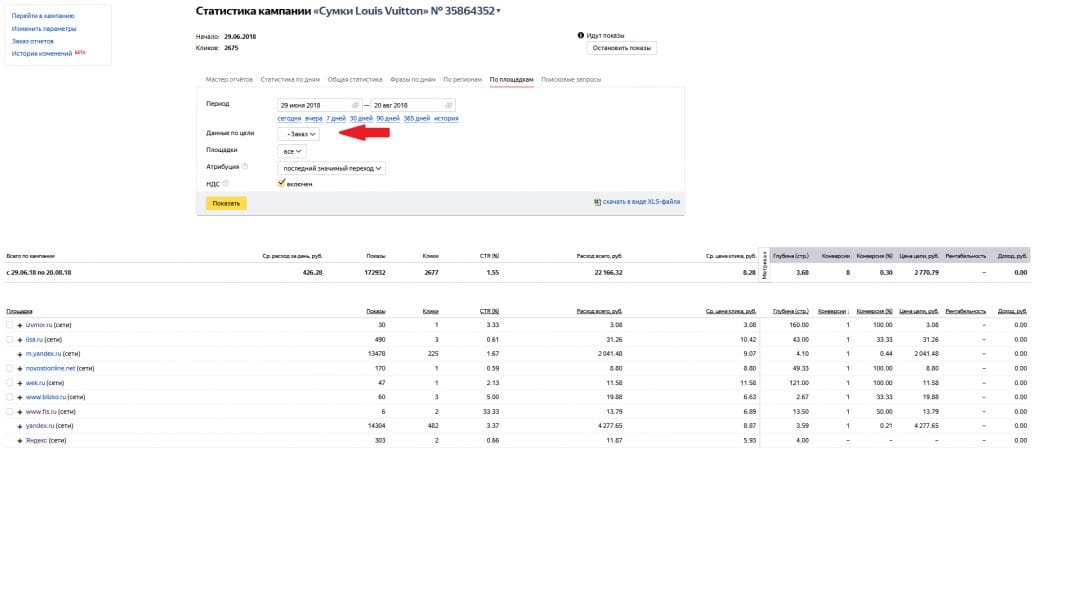1080x608 pixels.
Task: Set period to 7 дней
Action: 335,118
